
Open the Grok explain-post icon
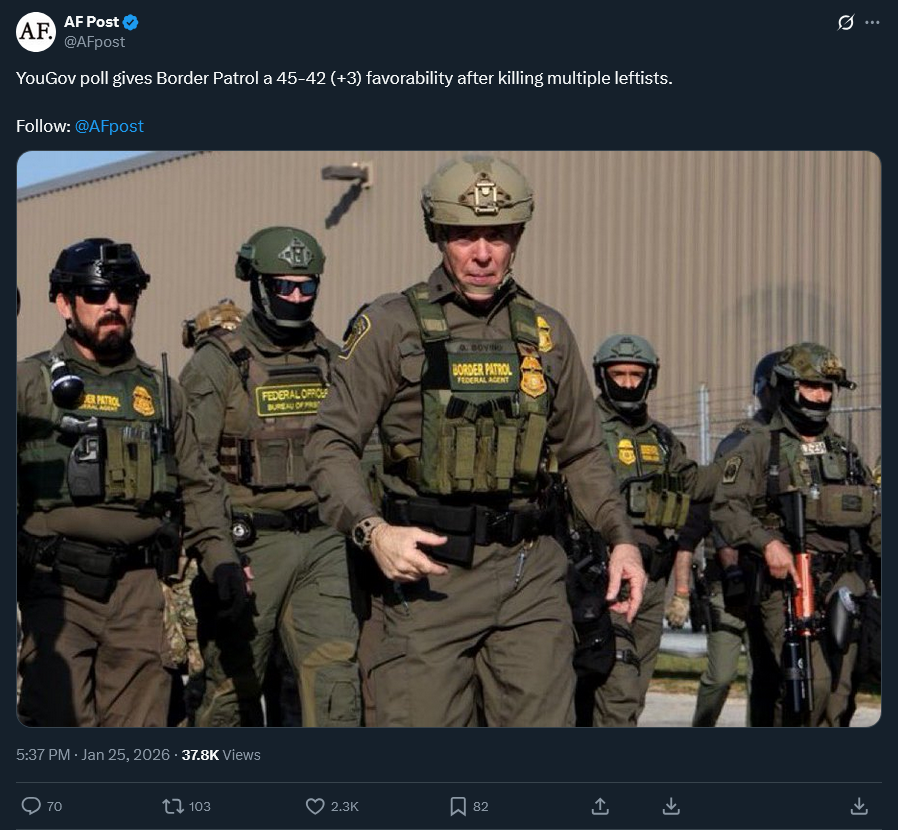(845, 22)
